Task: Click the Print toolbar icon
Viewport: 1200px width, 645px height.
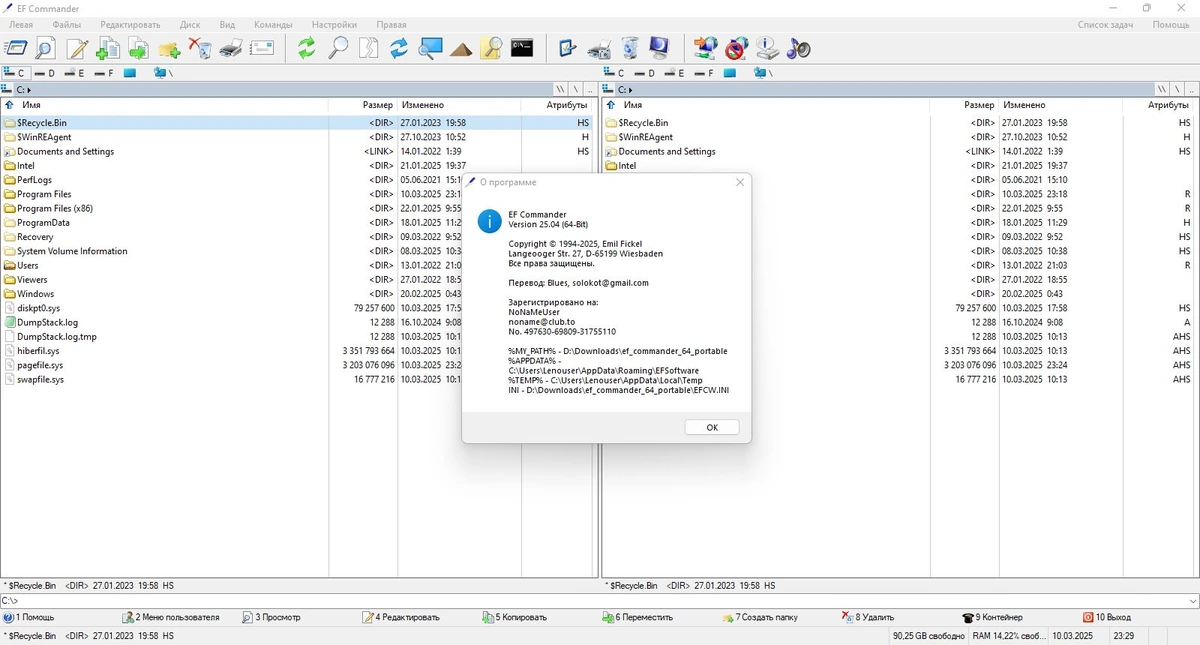Action: (x=231, y=47)
